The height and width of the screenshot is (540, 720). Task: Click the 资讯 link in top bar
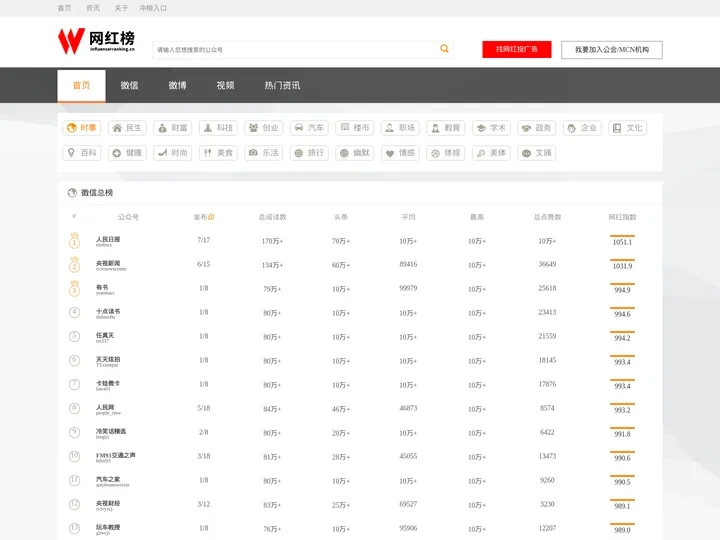(x=93, y=8)
